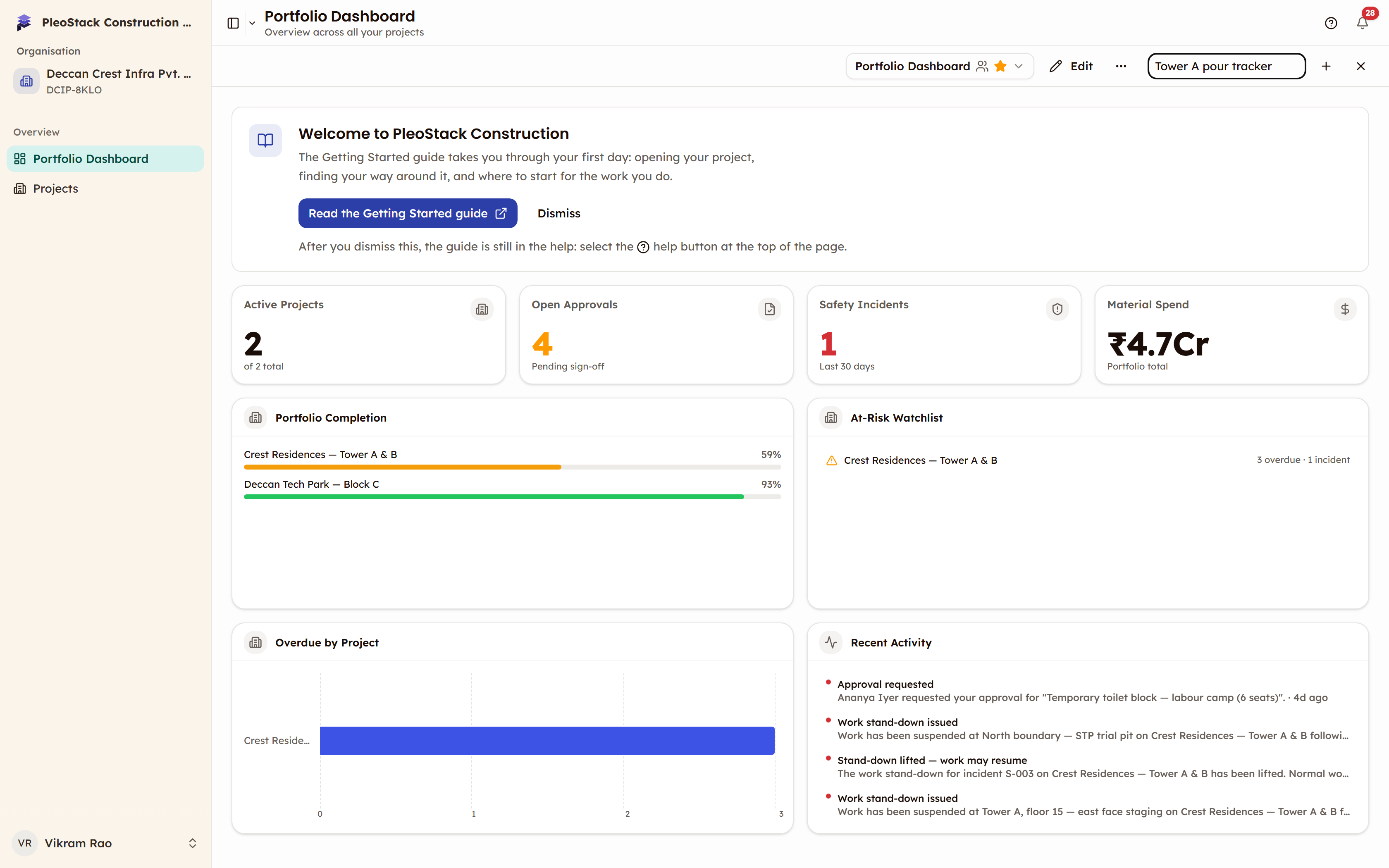
Task: Click the Open Approvals document icon
Action: (x=769, y=310)
